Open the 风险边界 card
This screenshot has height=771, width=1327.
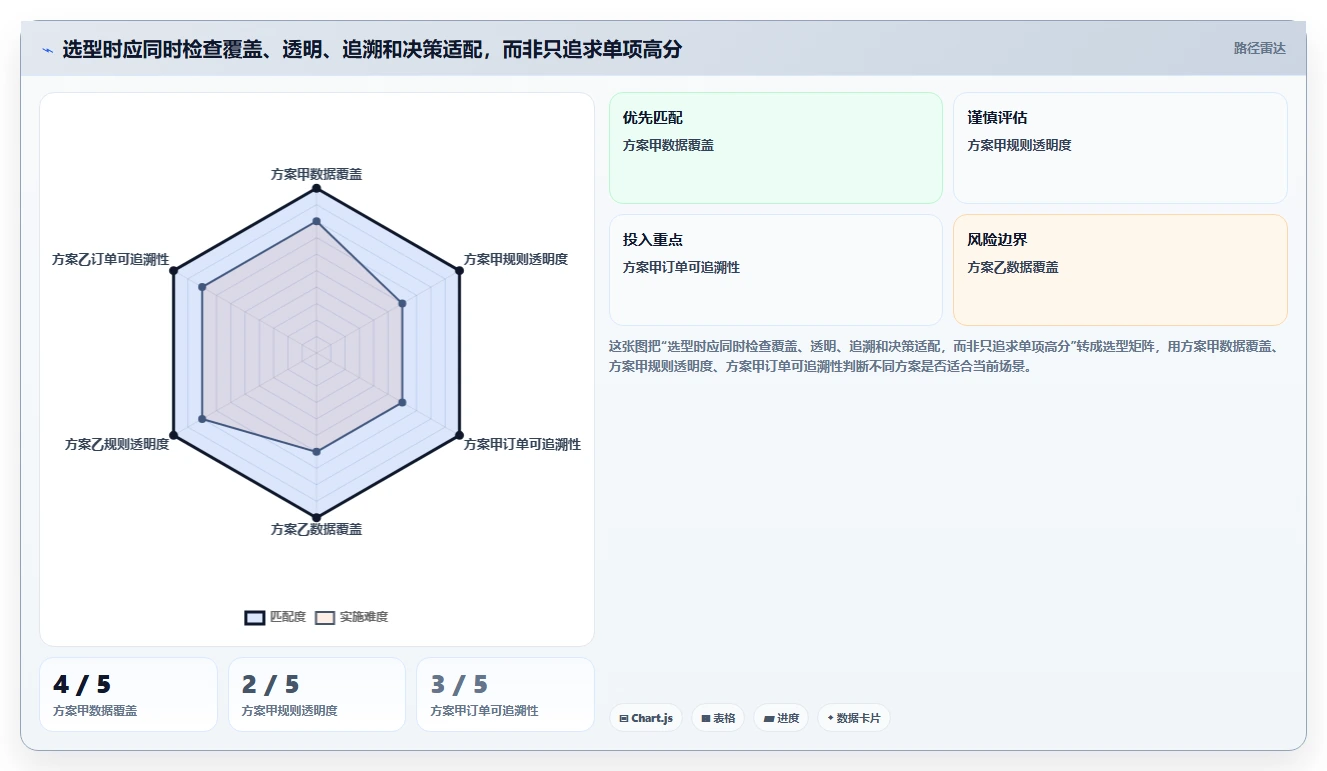click(x=1120, y=270)
